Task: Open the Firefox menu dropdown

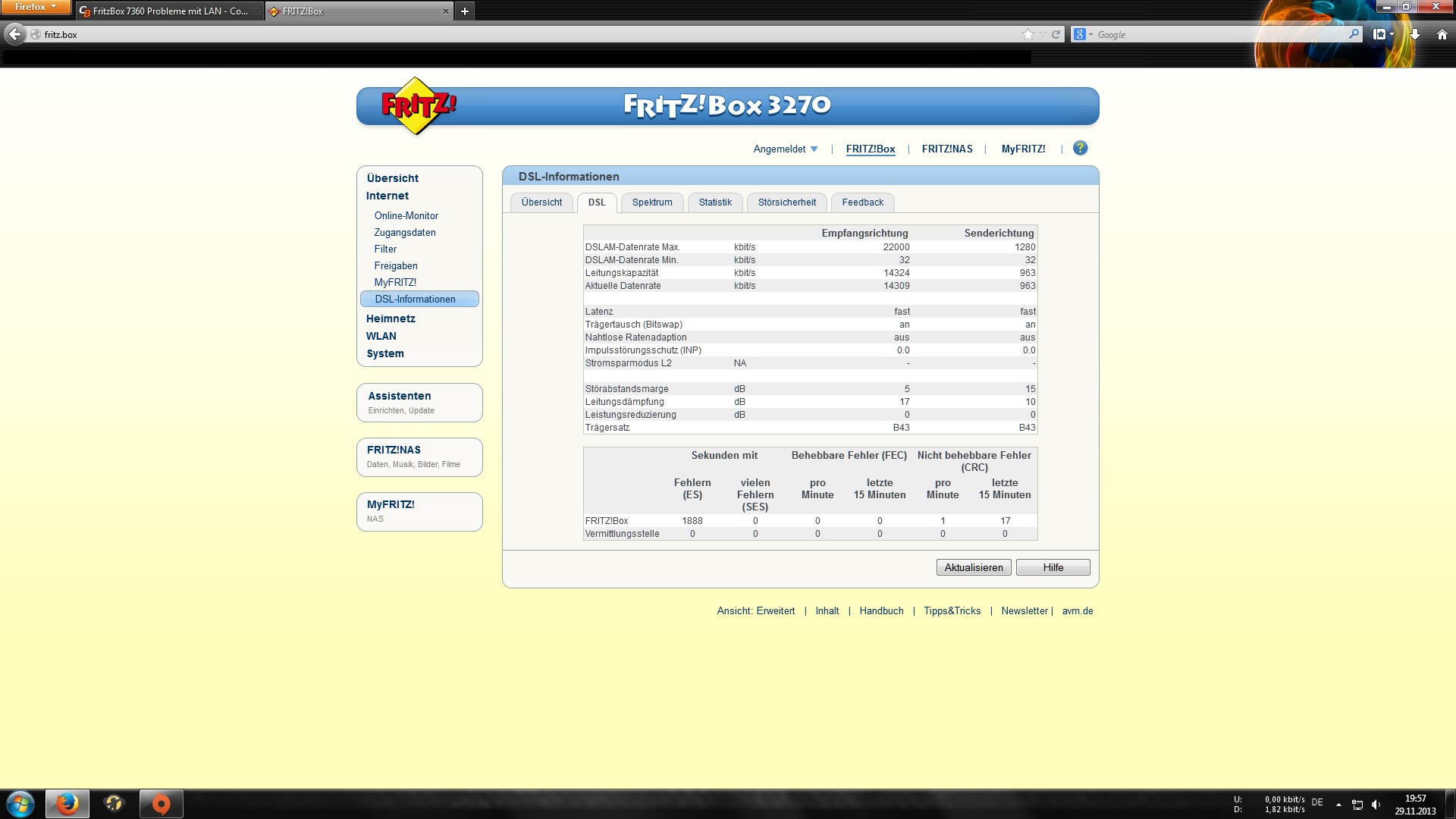Action: point(35,7)
